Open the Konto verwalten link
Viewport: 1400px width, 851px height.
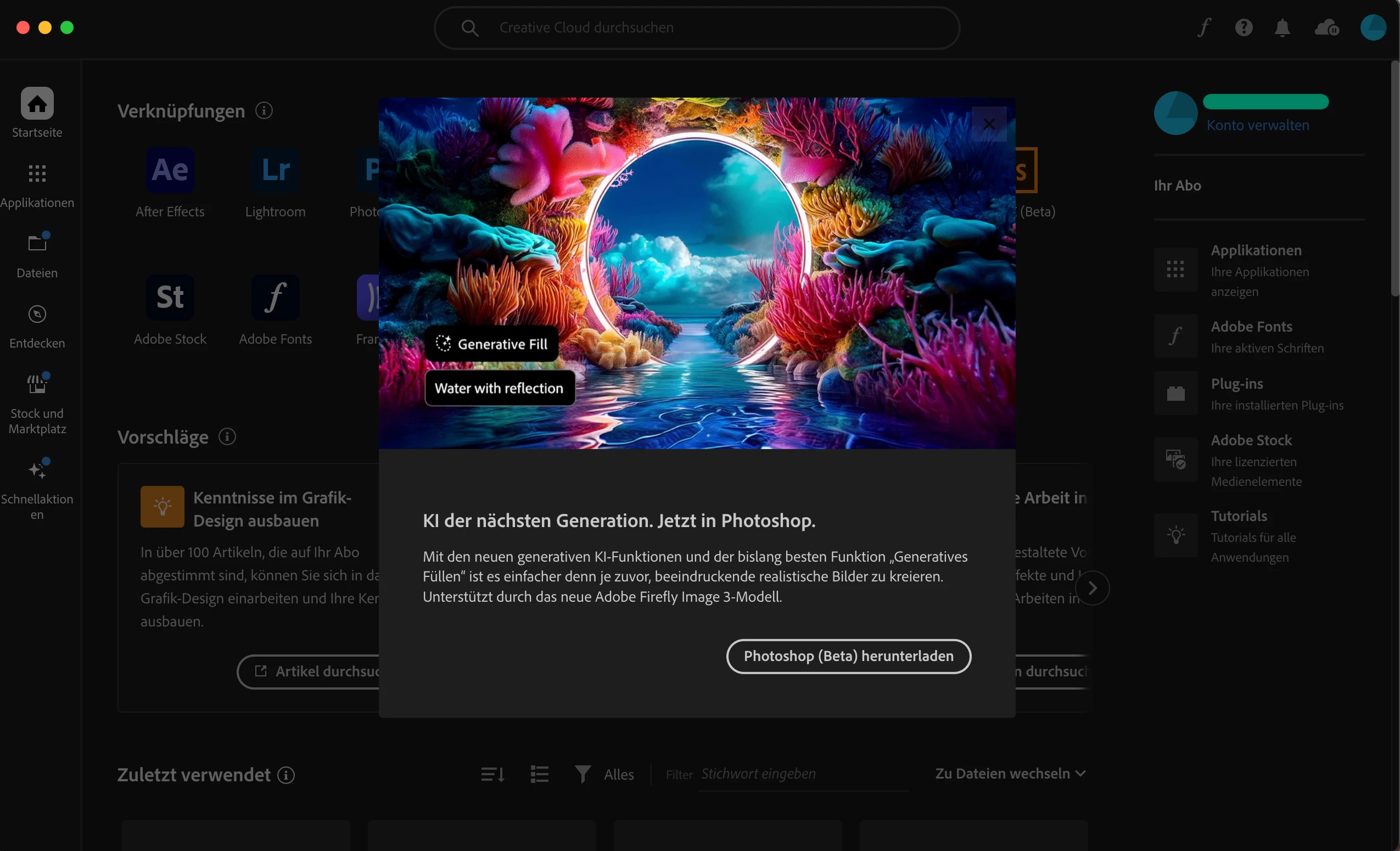tap(1257, 125)
